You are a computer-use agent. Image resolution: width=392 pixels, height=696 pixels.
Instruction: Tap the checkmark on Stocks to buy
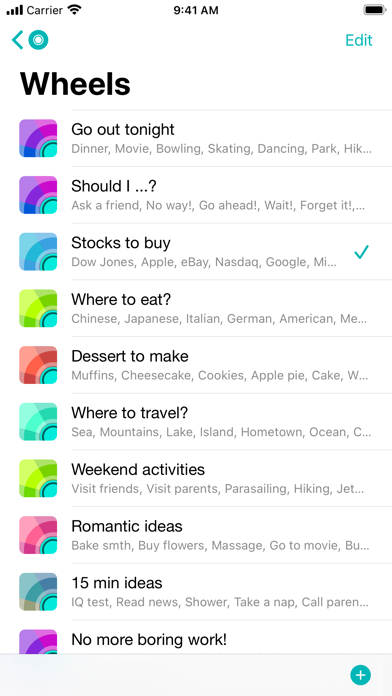click(x=361, y=252)
